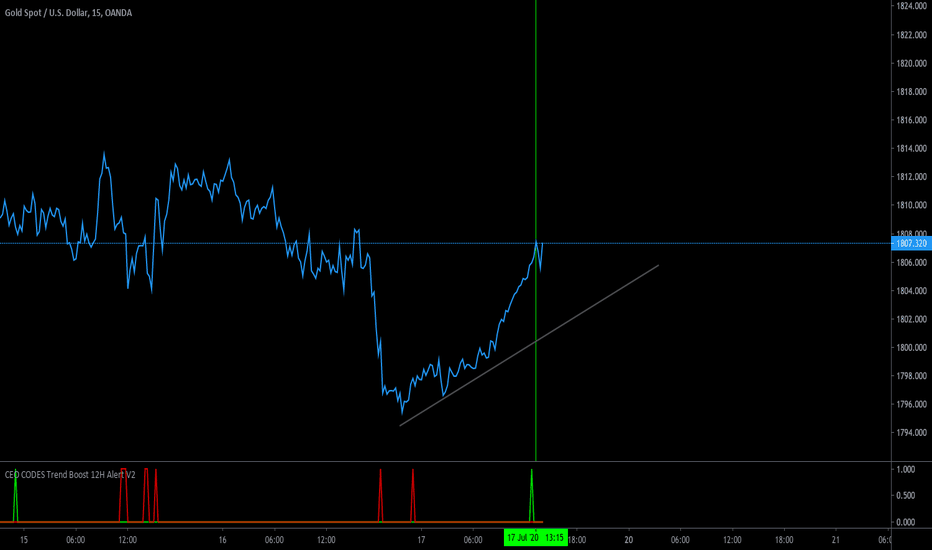Click the 1812.000 price axis label
The image size is (932, 550).
click(x=912, y=177)
